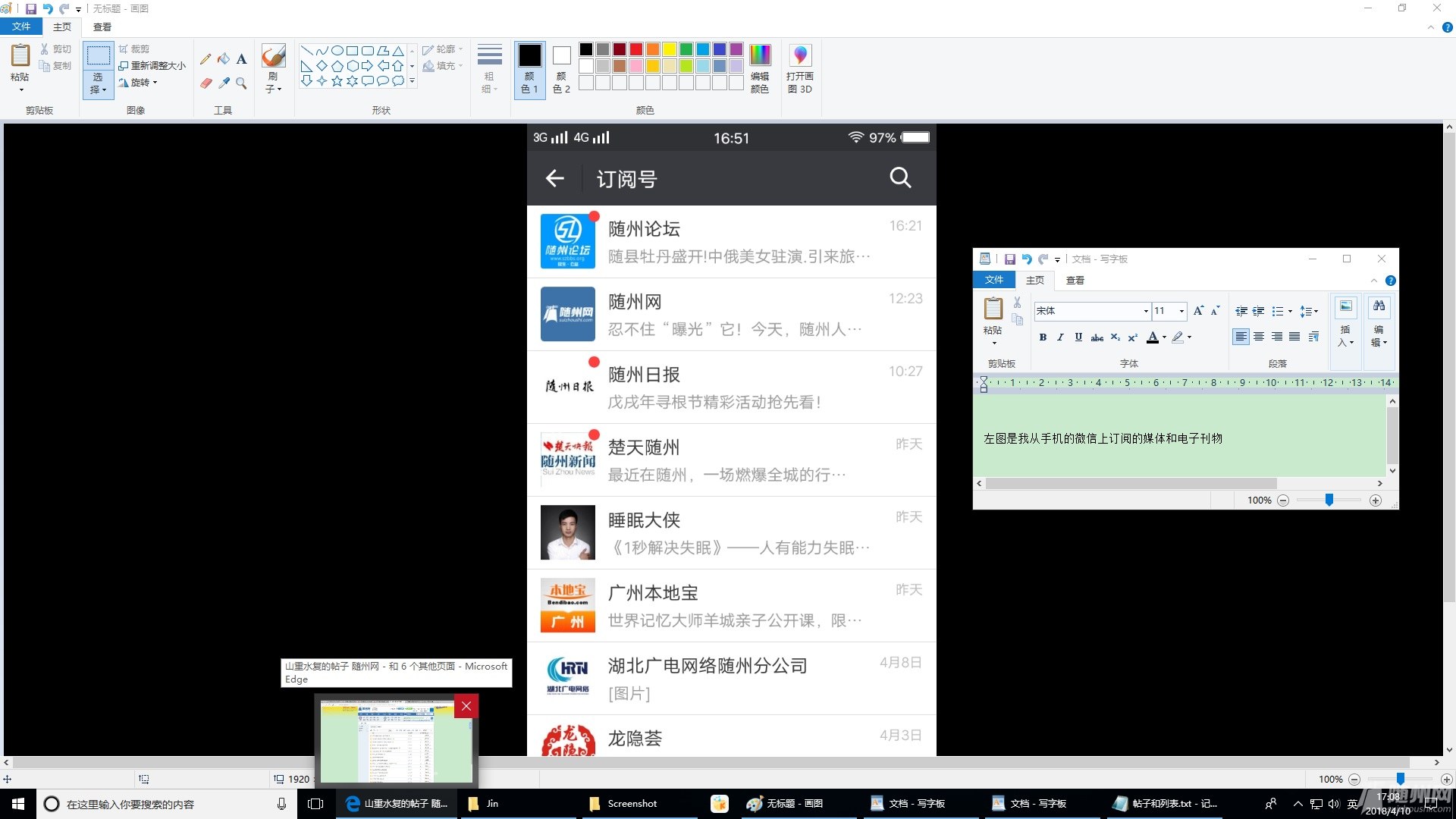Choose the Diamond shape

(x=322, y=66)
